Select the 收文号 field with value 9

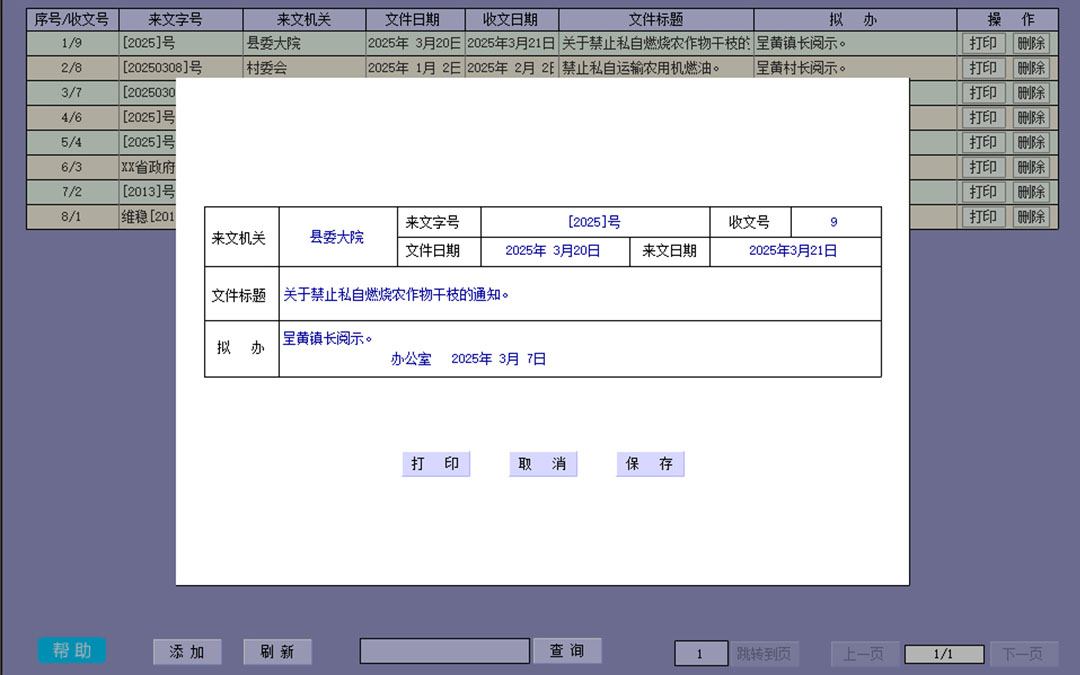coord(834,222)
